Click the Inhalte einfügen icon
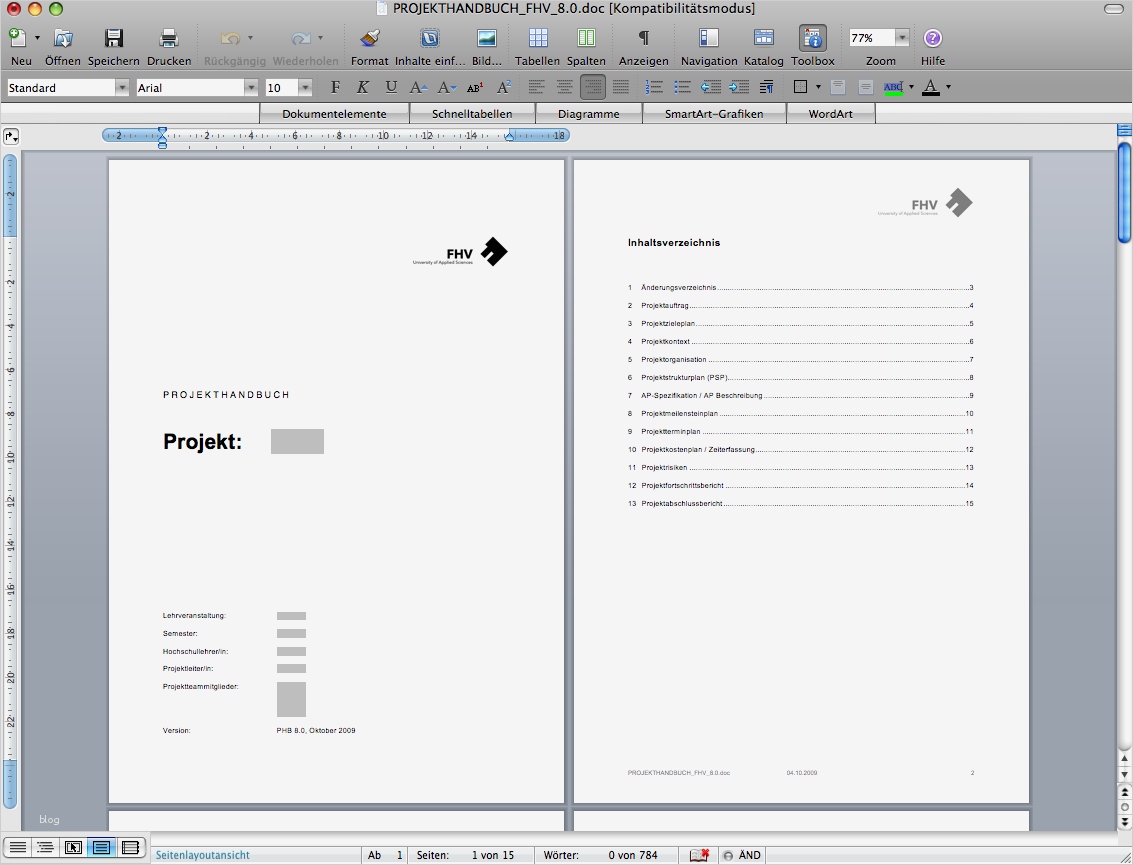The width and height of the screenshot is (1133, 865). tap(430, 38)
